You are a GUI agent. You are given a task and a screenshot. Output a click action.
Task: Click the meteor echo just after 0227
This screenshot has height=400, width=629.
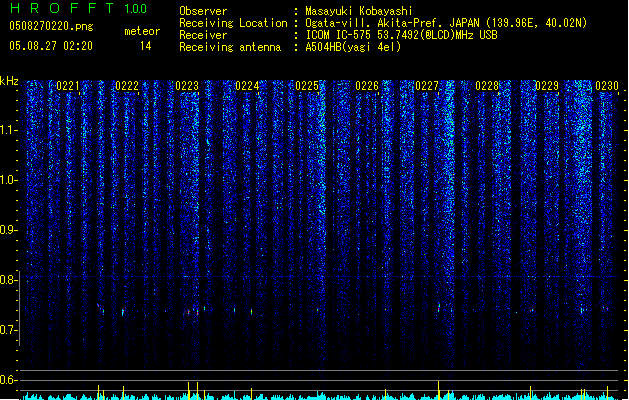(439, 308)
